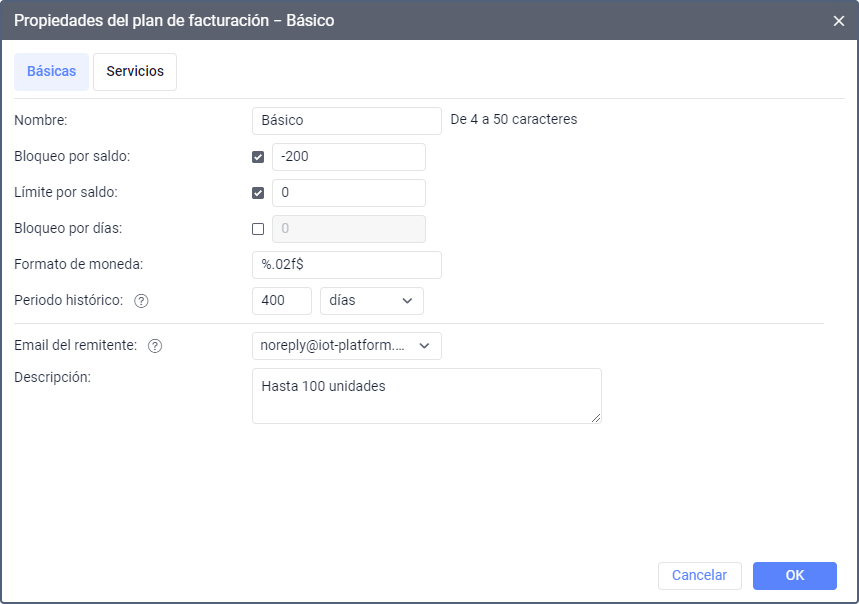The width and height of the screenshot is (859, 604).
Task: Uncheck the Bloqueo por saldo checkbox
Action: (258, 157)
